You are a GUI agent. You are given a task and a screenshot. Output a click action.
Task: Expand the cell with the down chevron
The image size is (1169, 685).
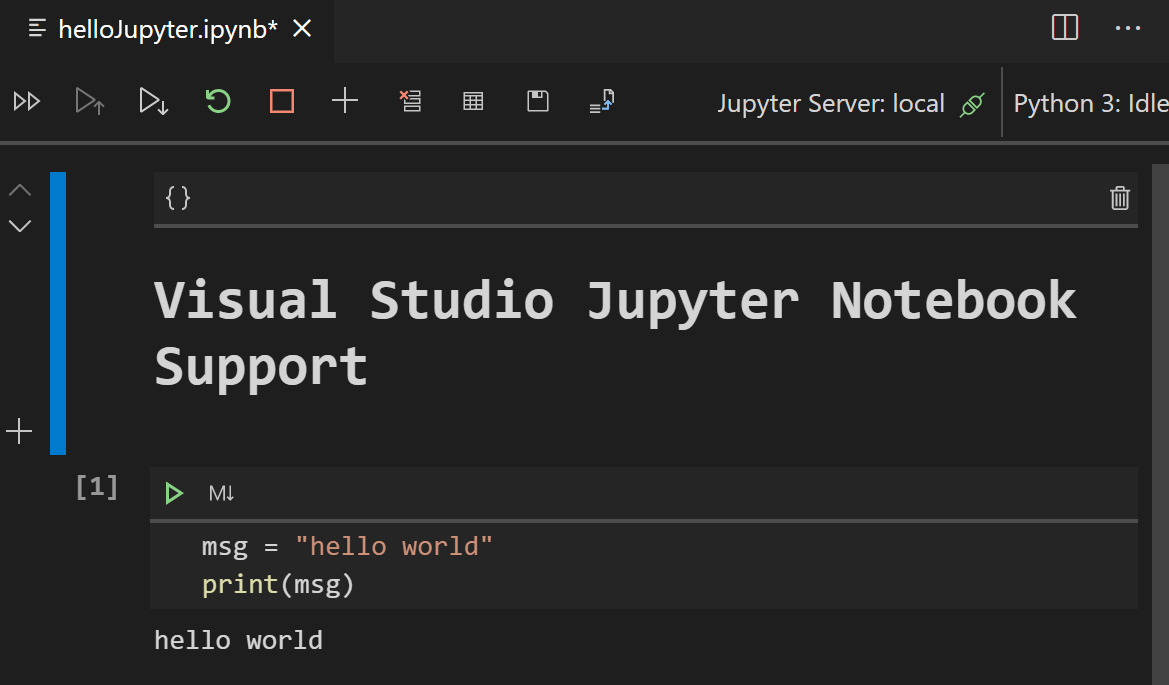[x=19, y=225]
